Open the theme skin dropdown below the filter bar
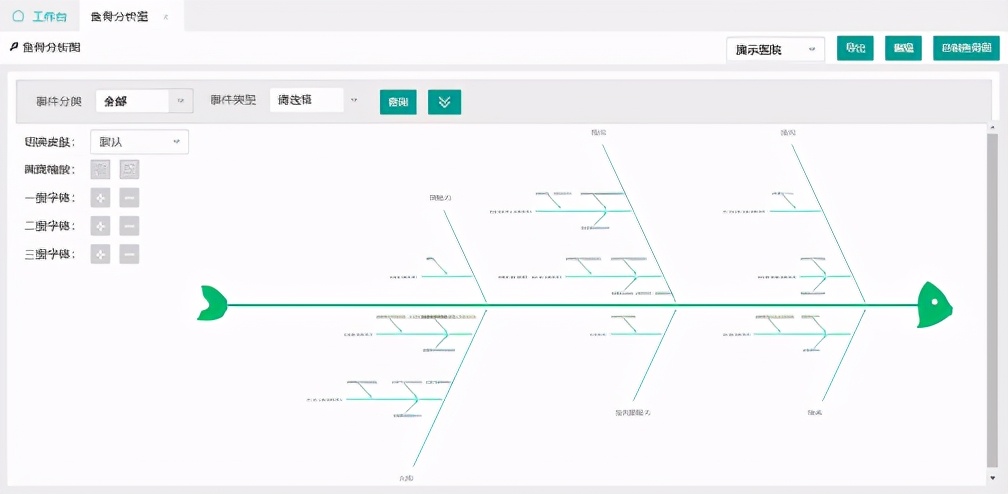The height and width of the screenshot is (494, 1008). 140,142
